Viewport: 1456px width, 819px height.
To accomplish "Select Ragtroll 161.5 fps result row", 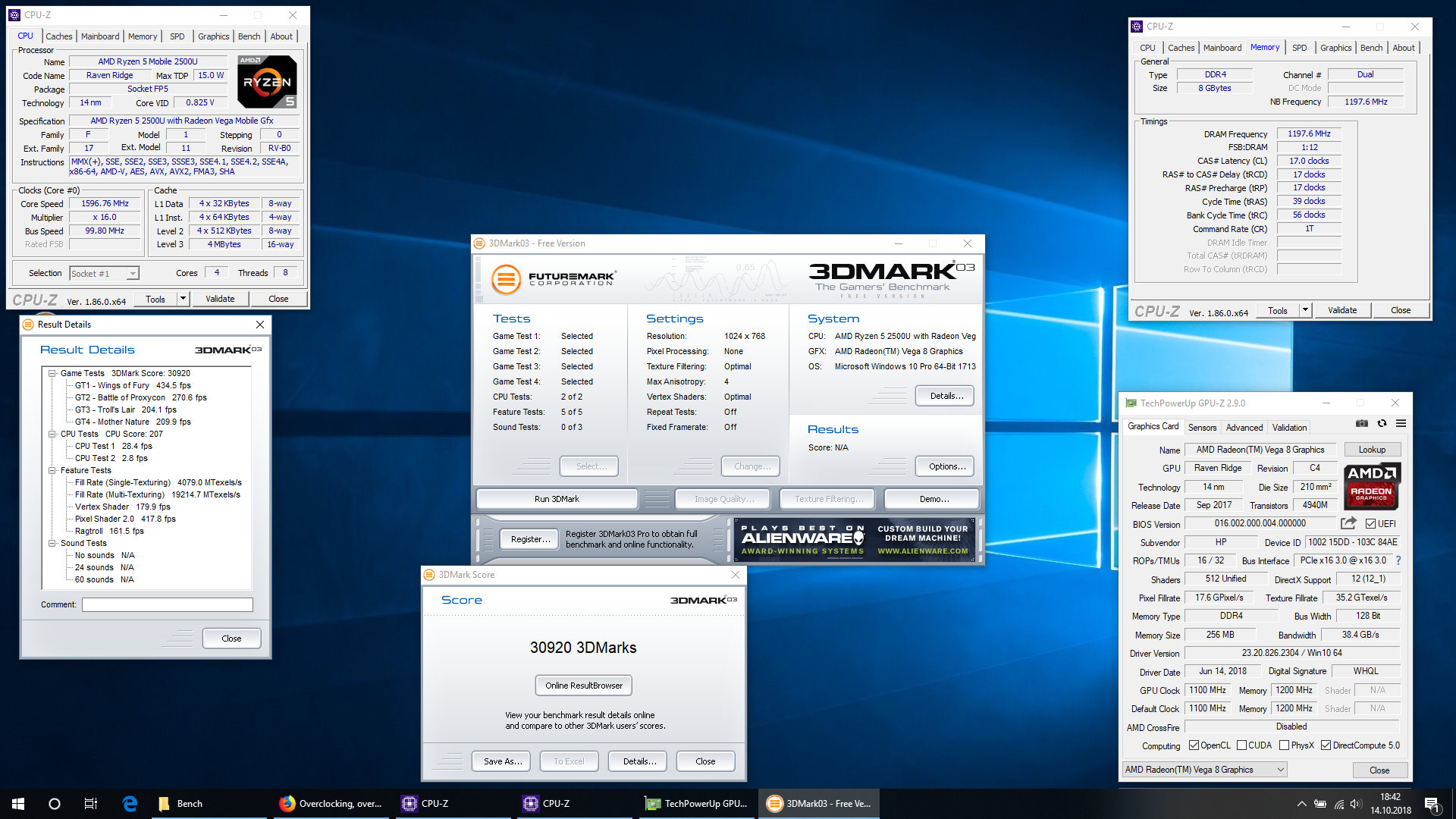I will click(109, 531).
